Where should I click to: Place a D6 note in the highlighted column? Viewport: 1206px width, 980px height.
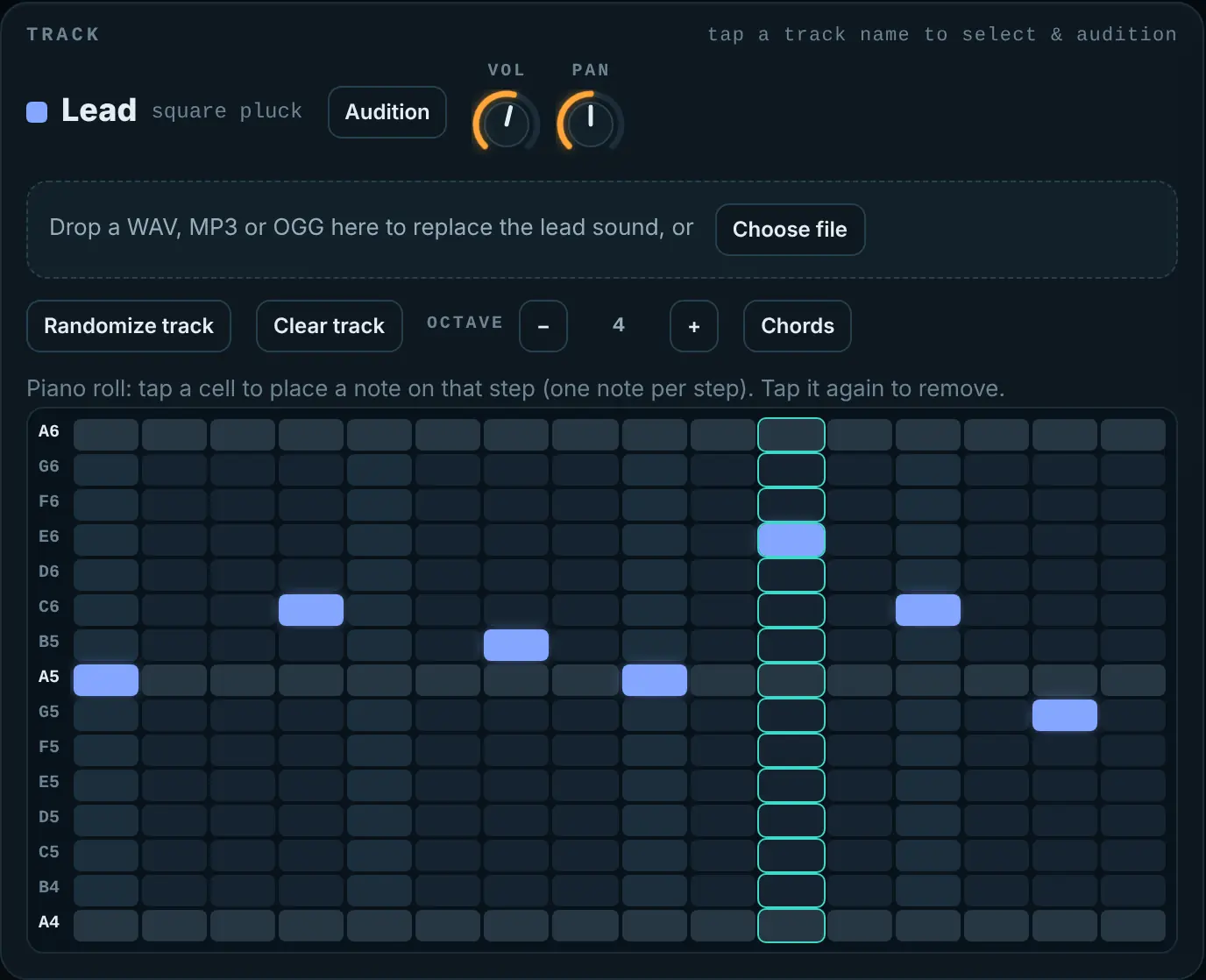point(791,575)
